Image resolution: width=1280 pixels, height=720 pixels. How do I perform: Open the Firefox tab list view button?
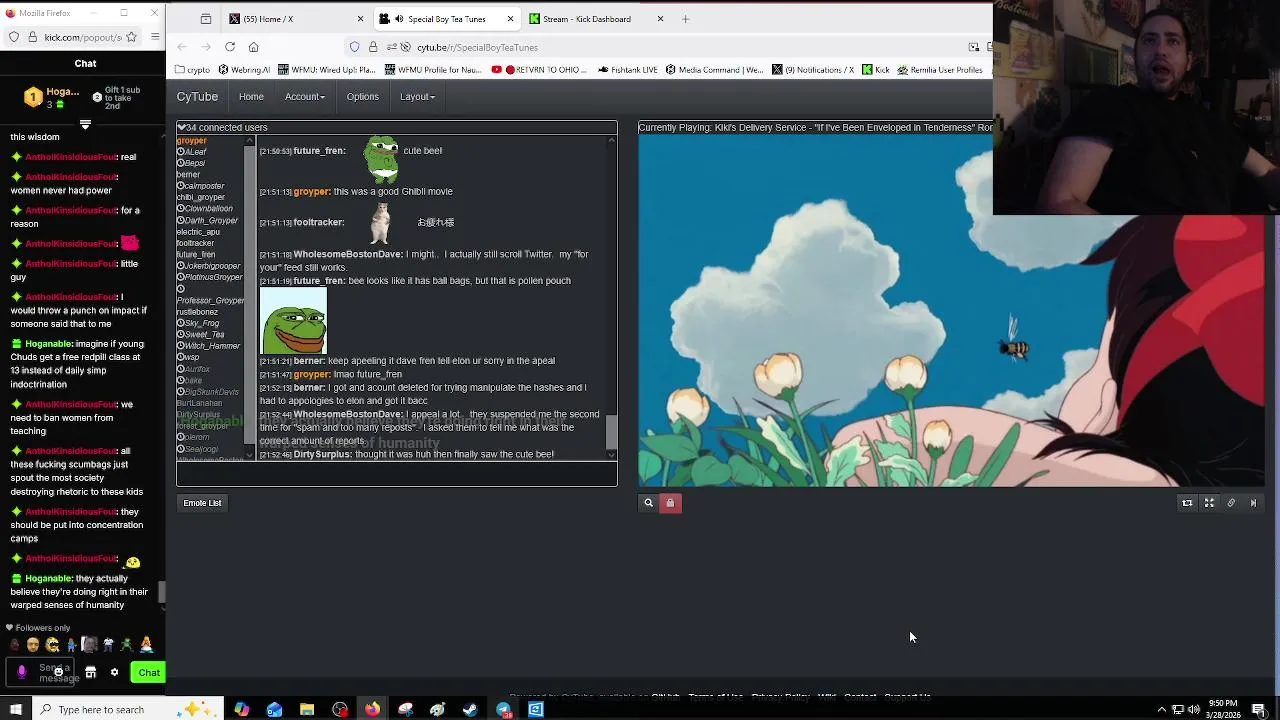[205, 19]
